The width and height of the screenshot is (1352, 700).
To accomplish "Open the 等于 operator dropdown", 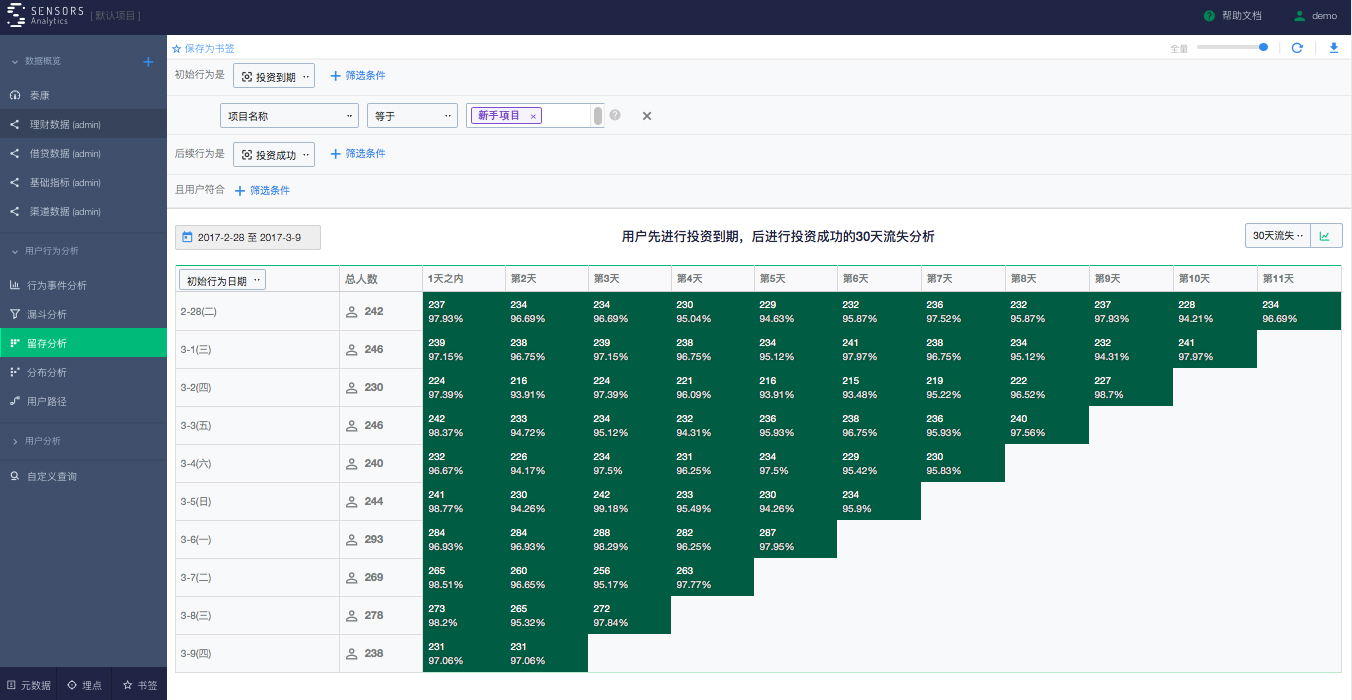I will (412, 115).
